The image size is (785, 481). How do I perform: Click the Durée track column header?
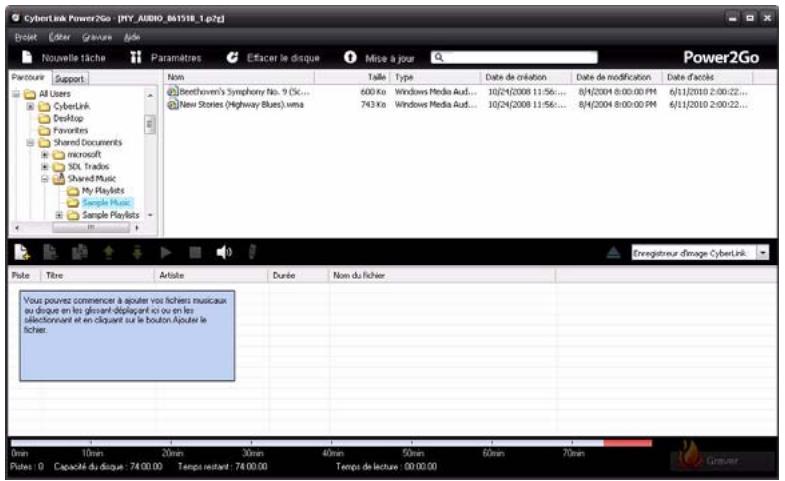(x=298, y=275)
